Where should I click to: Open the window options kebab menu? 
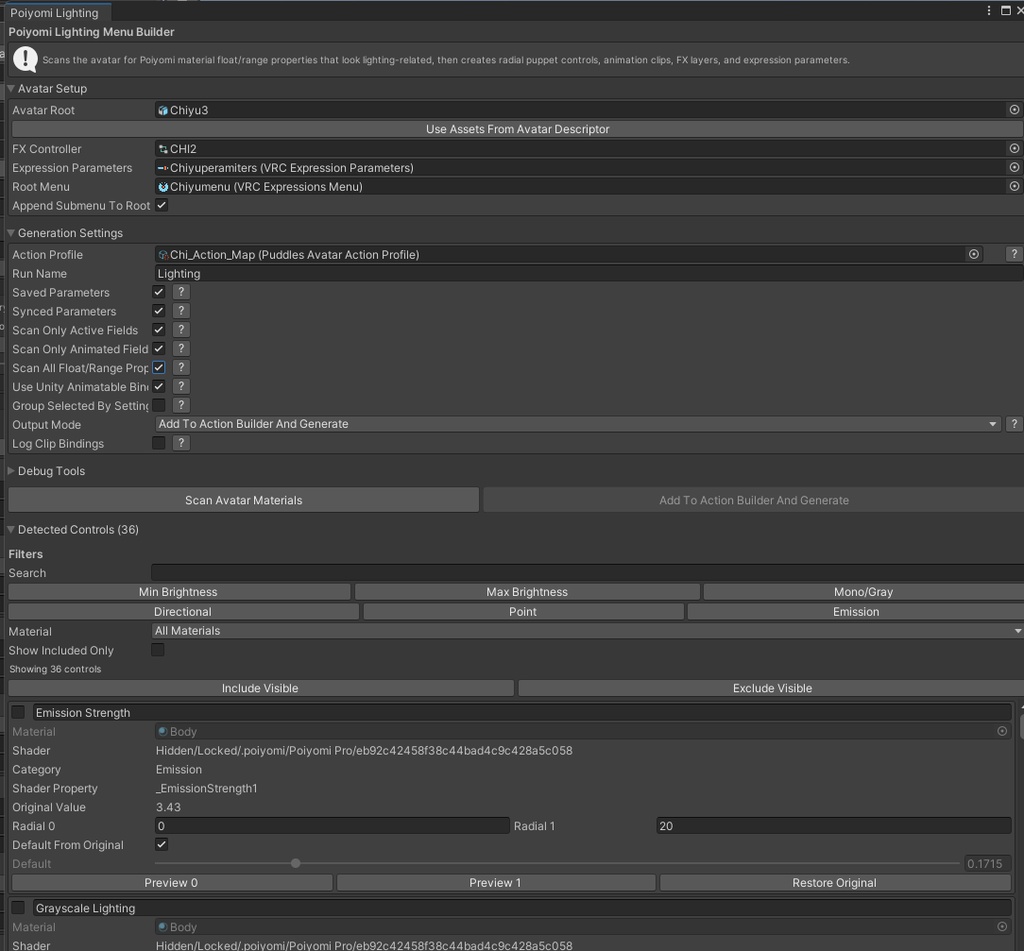[989, 10]
